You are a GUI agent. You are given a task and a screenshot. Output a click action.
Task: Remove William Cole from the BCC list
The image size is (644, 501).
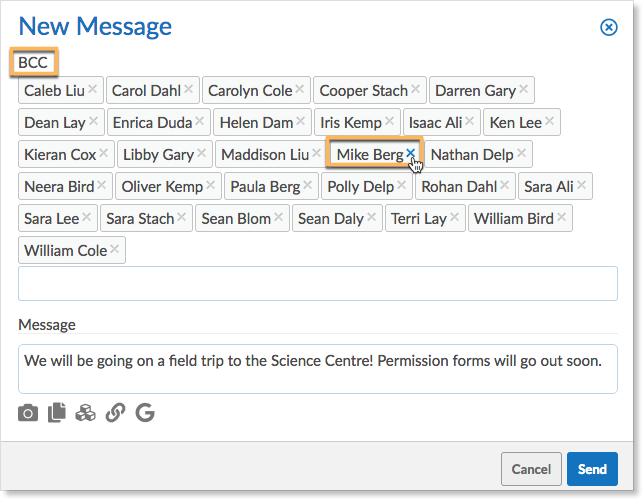pyautogui.click(x=114, y=249)
